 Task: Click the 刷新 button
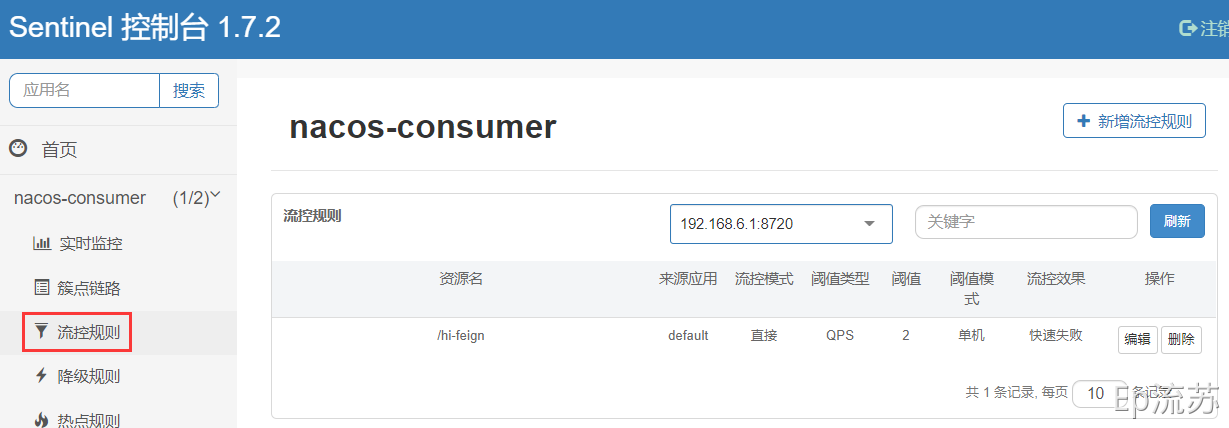point(1177,221)
